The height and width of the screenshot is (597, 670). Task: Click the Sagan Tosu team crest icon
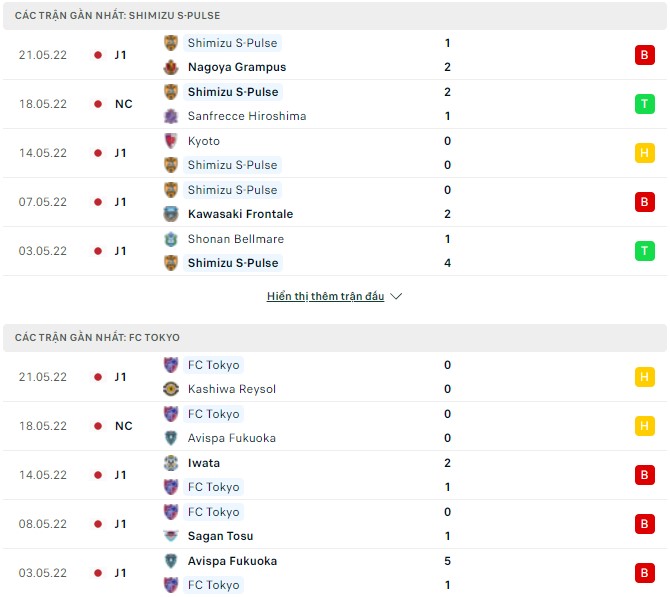171,536
